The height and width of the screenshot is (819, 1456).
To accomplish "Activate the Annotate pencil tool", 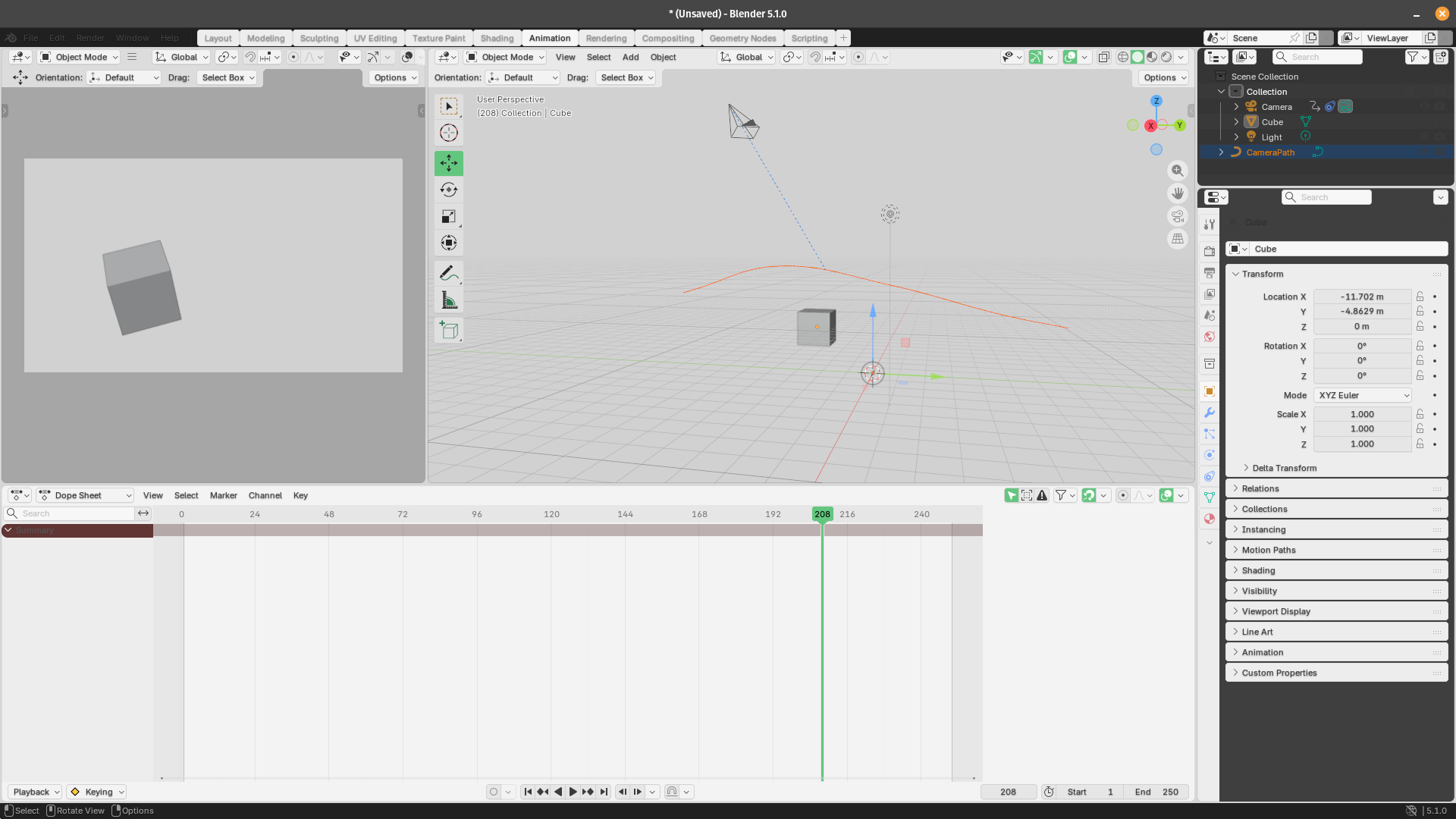I will (448, 273).
